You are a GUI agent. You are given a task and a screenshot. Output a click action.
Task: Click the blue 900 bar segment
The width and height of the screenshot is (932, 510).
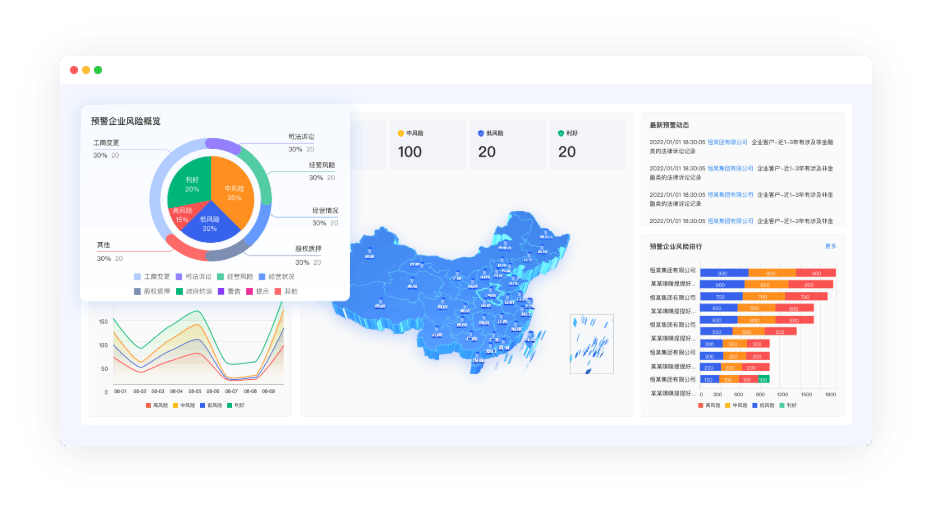point(724,273)
